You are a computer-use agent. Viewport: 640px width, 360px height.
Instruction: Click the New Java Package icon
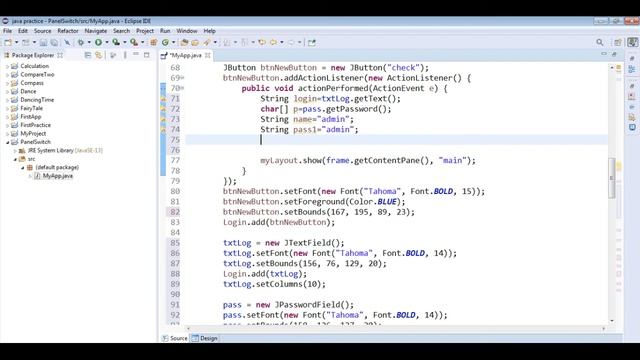pyautogui.click(x=153, y=42)
